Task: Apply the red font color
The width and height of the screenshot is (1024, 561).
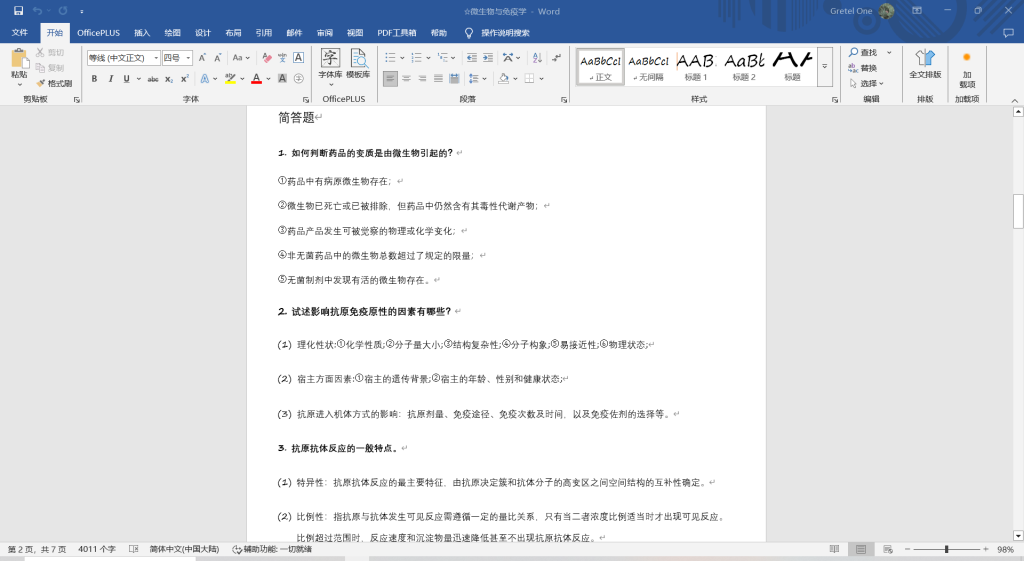Action: coord(257,78)
